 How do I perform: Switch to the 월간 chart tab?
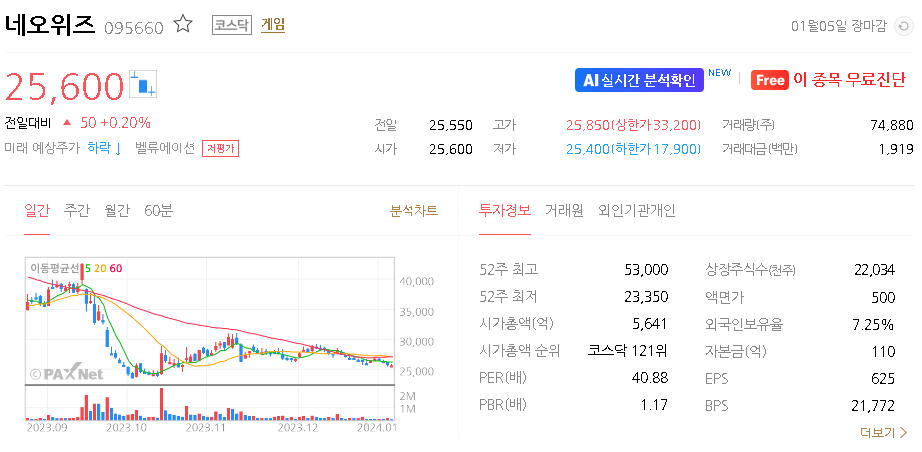(116, 210)
